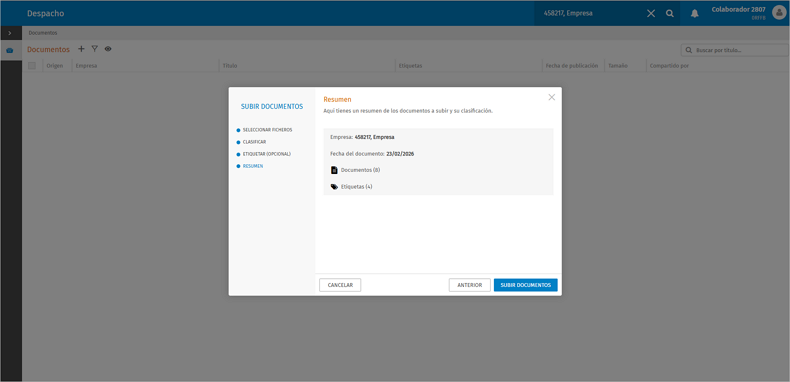This screenshot has width=790, height=382.
Task: Click the plus icon to add documents
Action: click(81, 49)
